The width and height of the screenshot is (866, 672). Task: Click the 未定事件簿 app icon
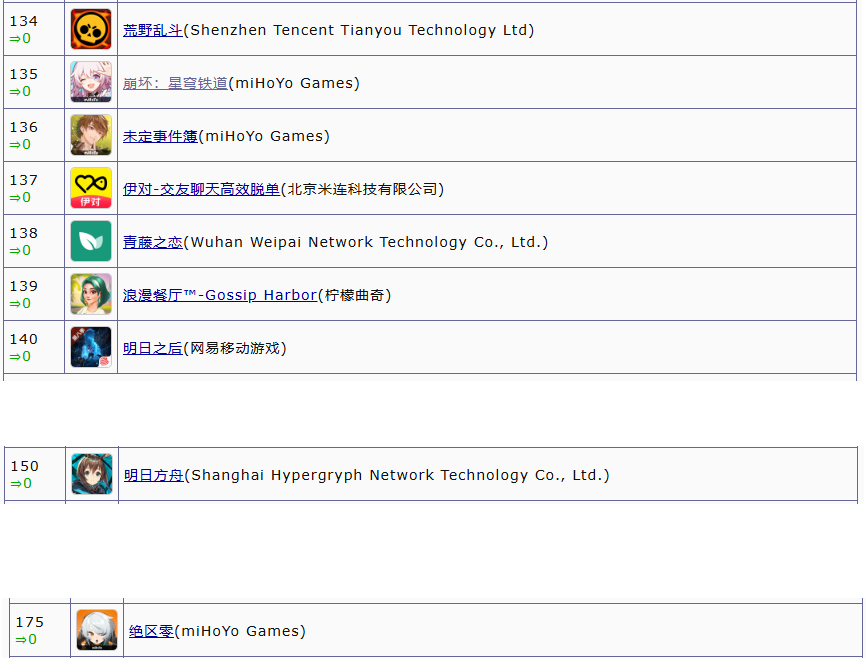coord(91,135)
